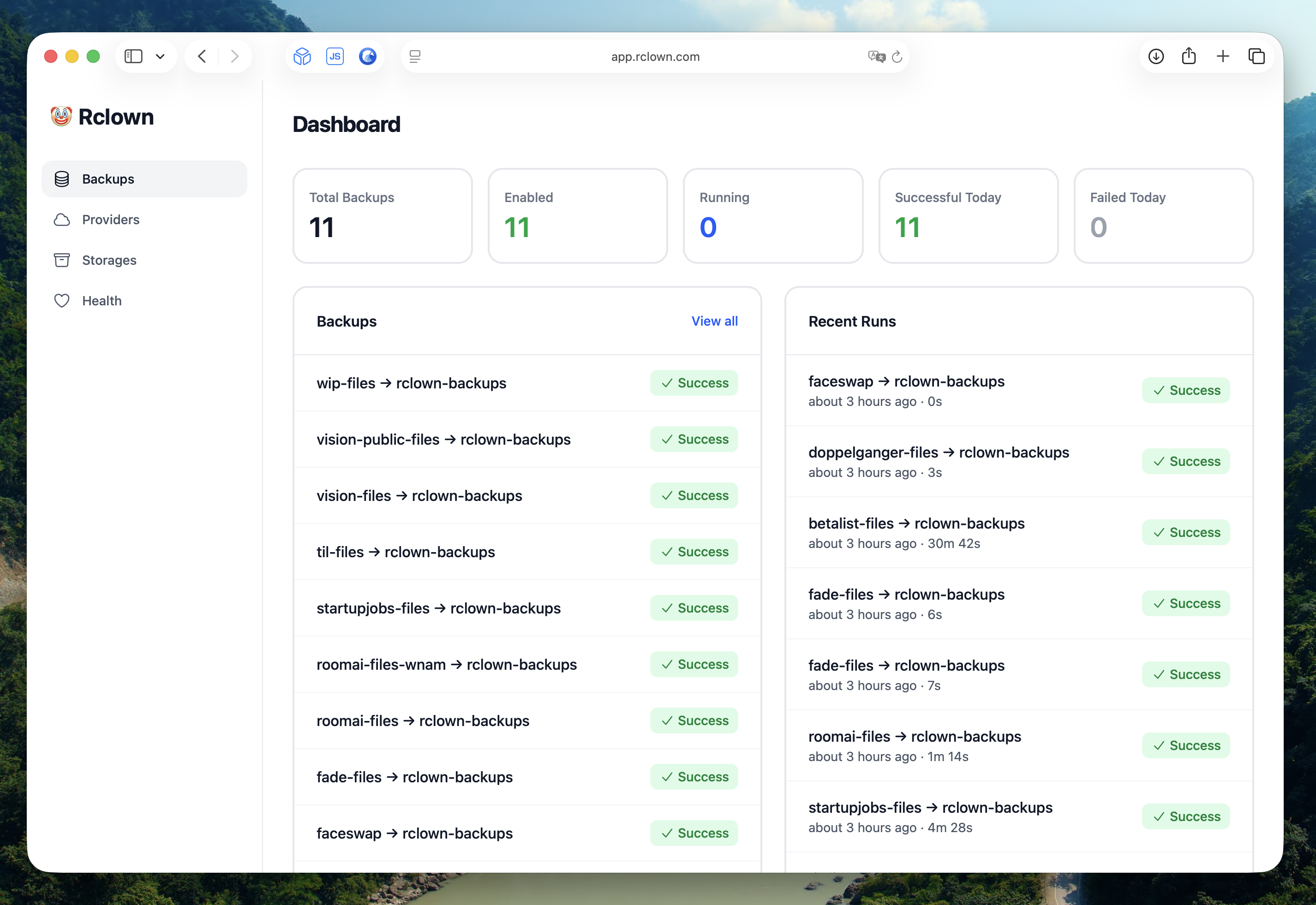Click the Share icon in toolbar
The width and height of the screenshot is (1316, 905).
point(1189,56)
